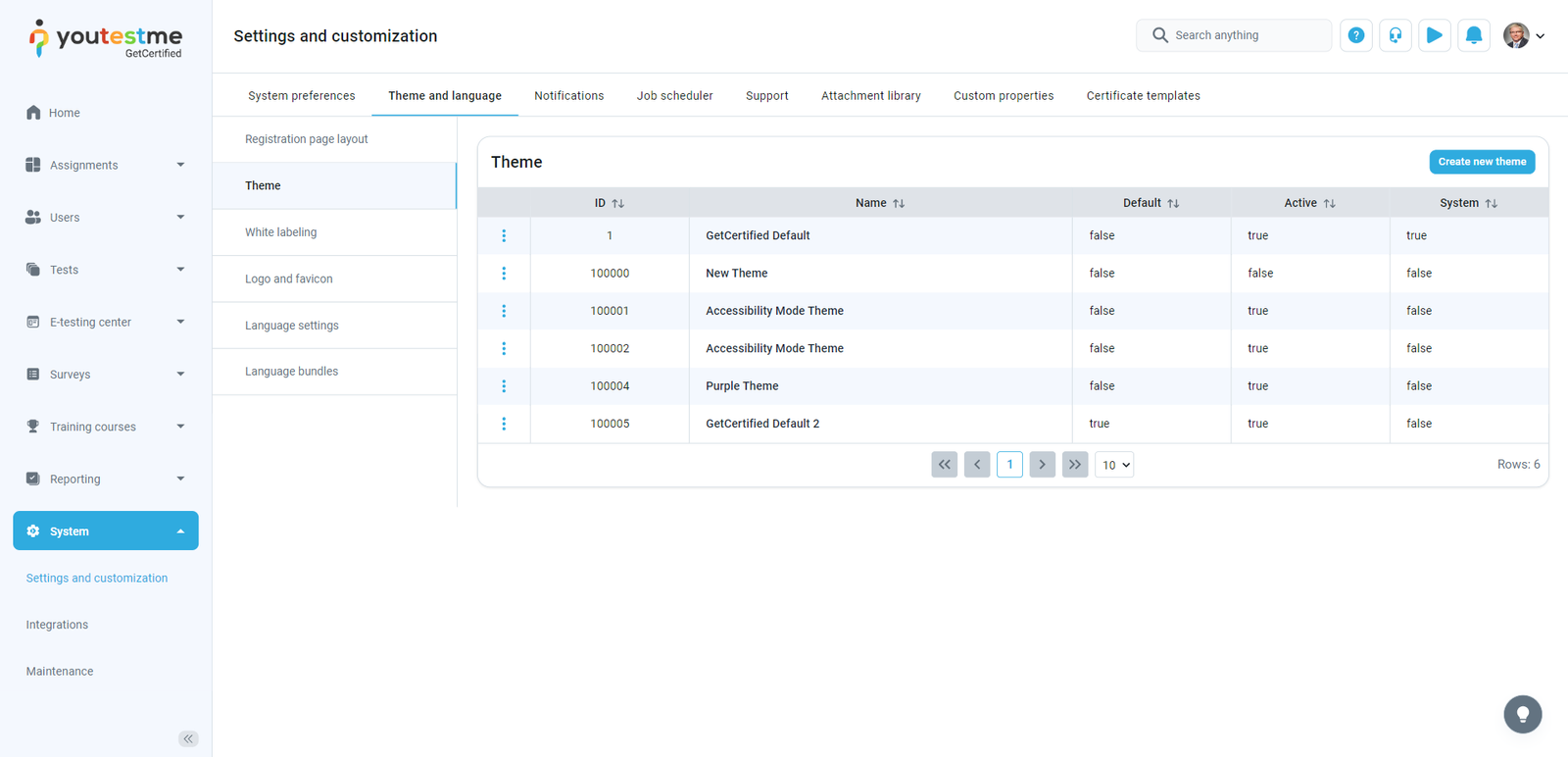Open Integrations link in the sidebar
This screenshot has height=757, width=1568.
57,625
